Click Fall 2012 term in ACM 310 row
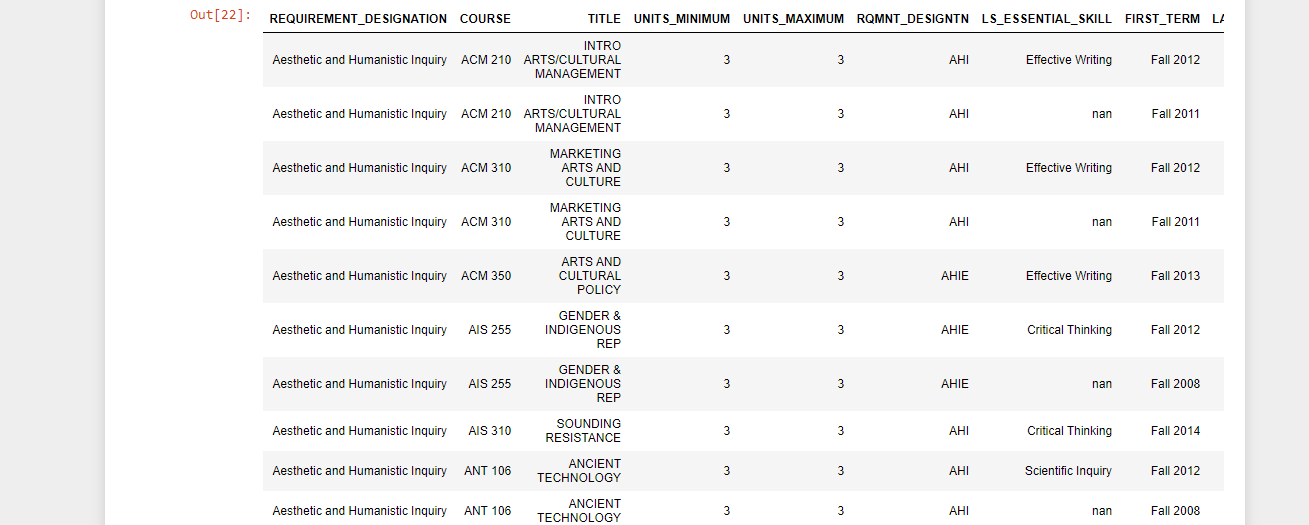Viewport: 1309px width, 525px height. pyautogui.click(x=1175, y=168)
